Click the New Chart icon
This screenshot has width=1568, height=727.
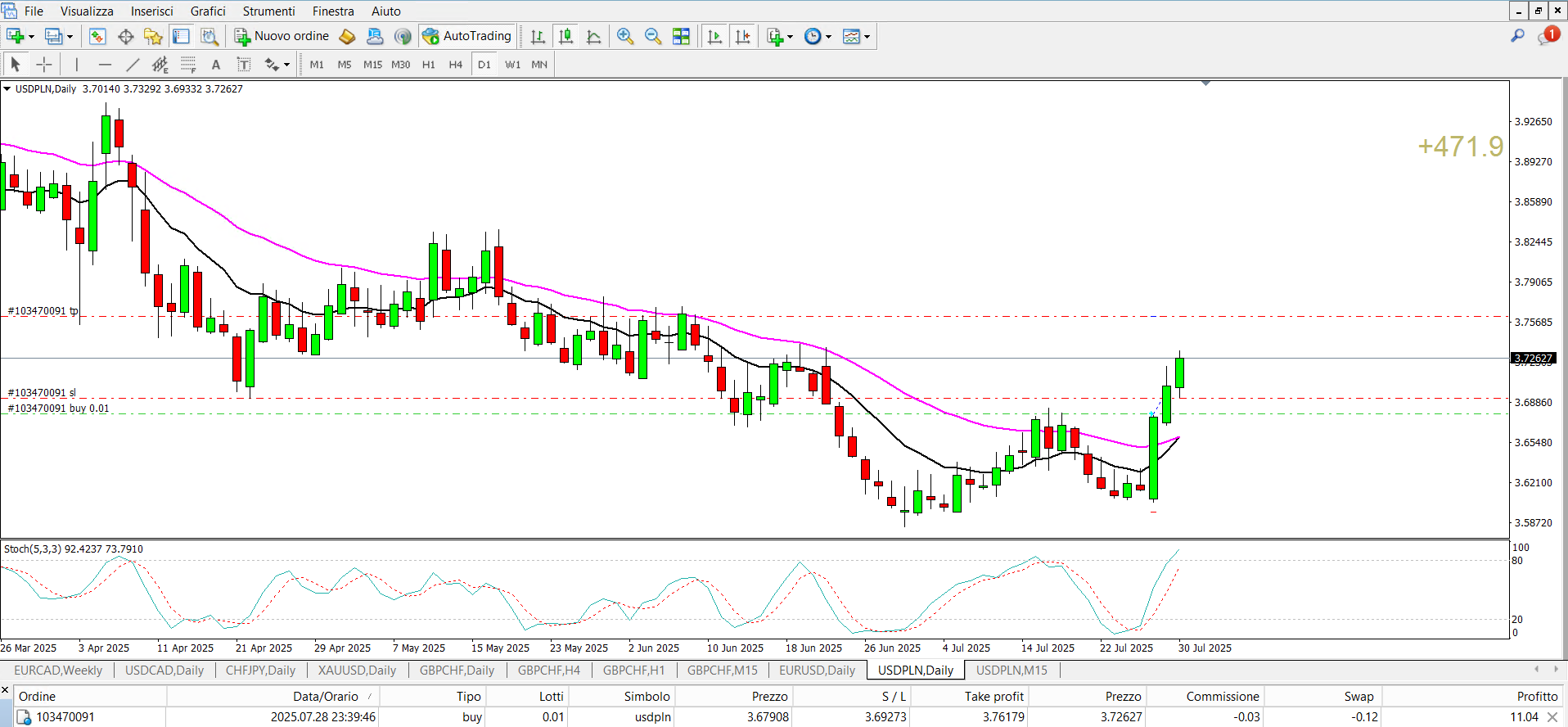click(15, 36)
